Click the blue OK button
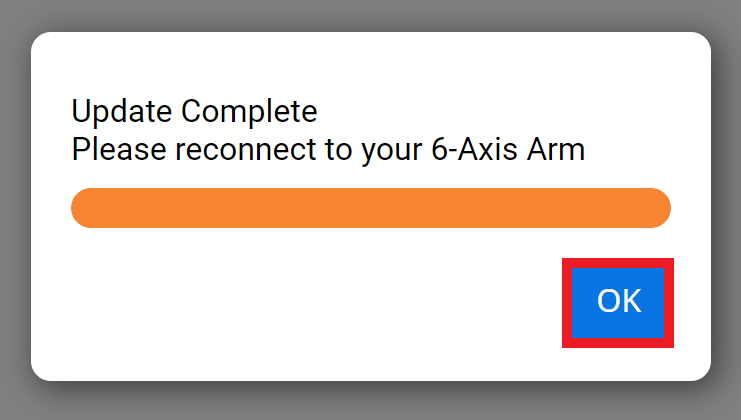This screenshot has height=420, width=741. click(618, 302)
